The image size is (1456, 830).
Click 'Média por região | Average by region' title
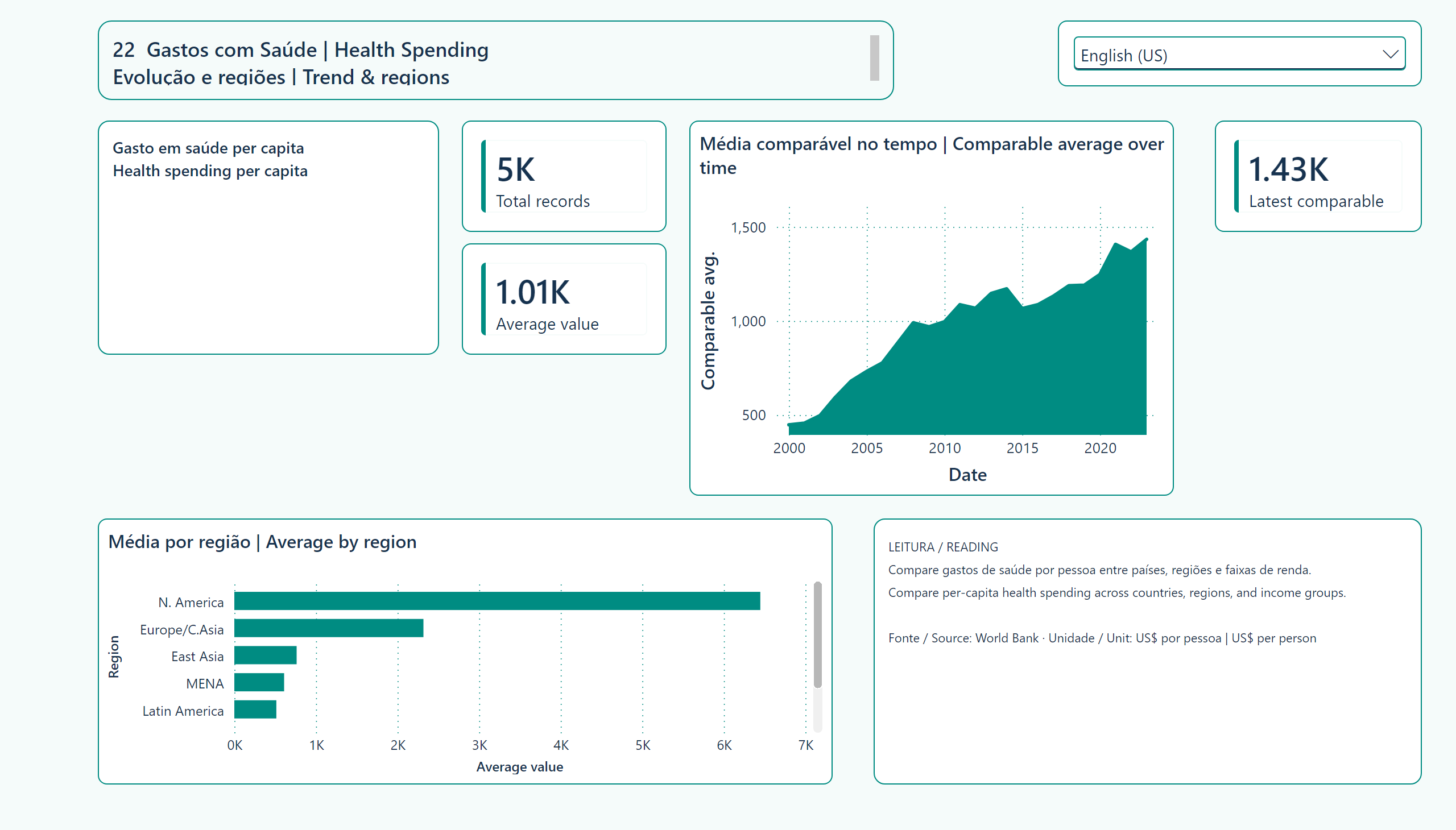(x=262, y=542)
